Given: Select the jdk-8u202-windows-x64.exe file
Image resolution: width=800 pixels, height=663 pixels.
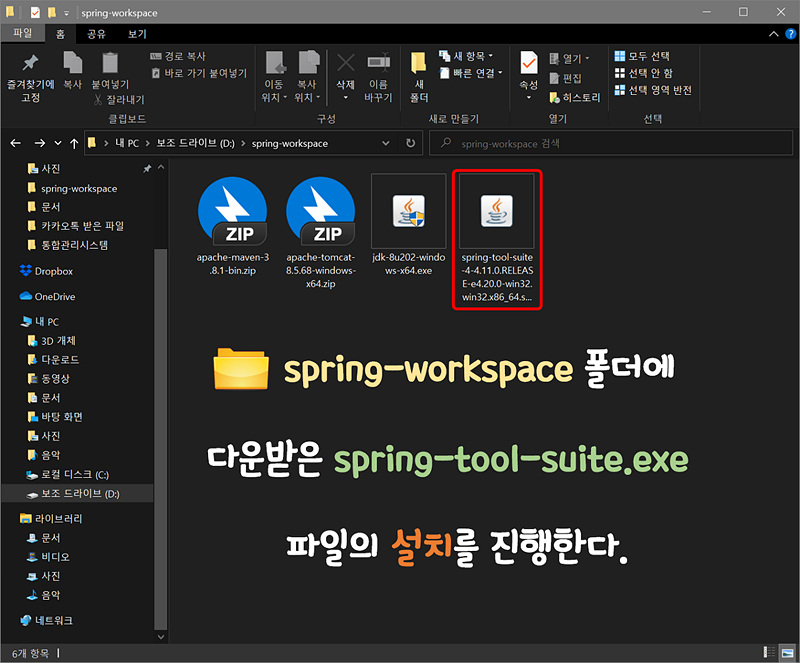Looking at the screenshot, I should point(408,226).
